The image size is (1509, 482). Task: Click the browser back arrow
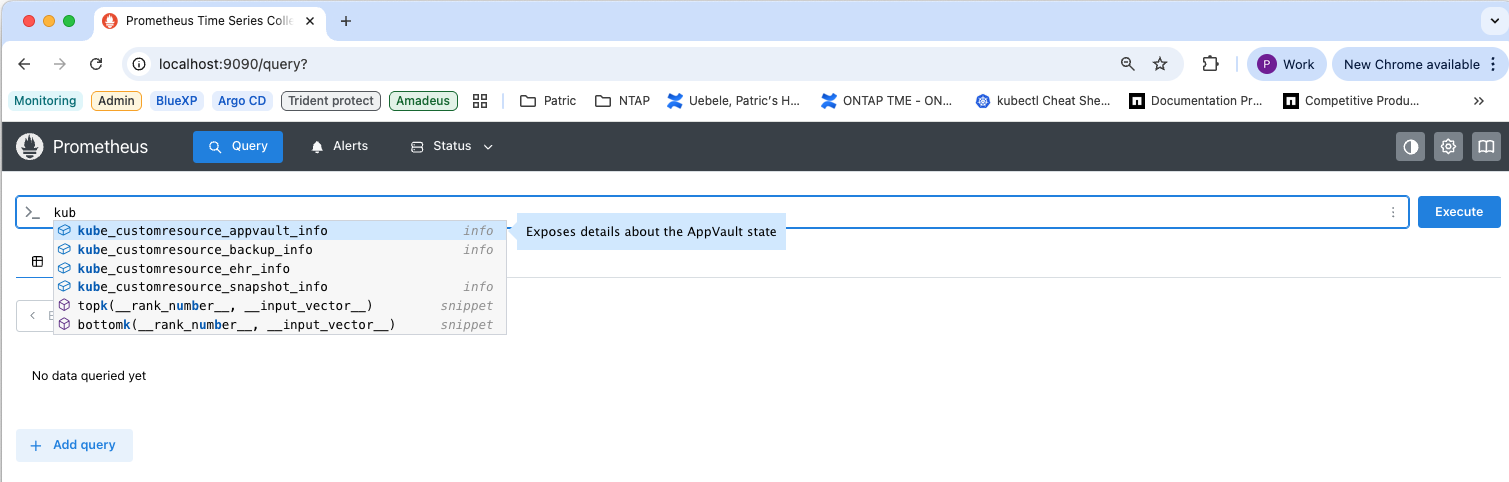point(25,64)
